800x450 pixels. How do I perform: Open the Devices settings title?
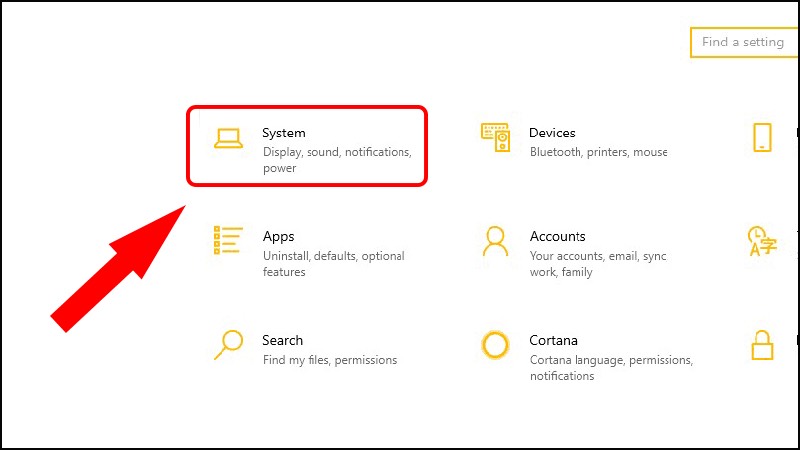click(x=552, y=133)
